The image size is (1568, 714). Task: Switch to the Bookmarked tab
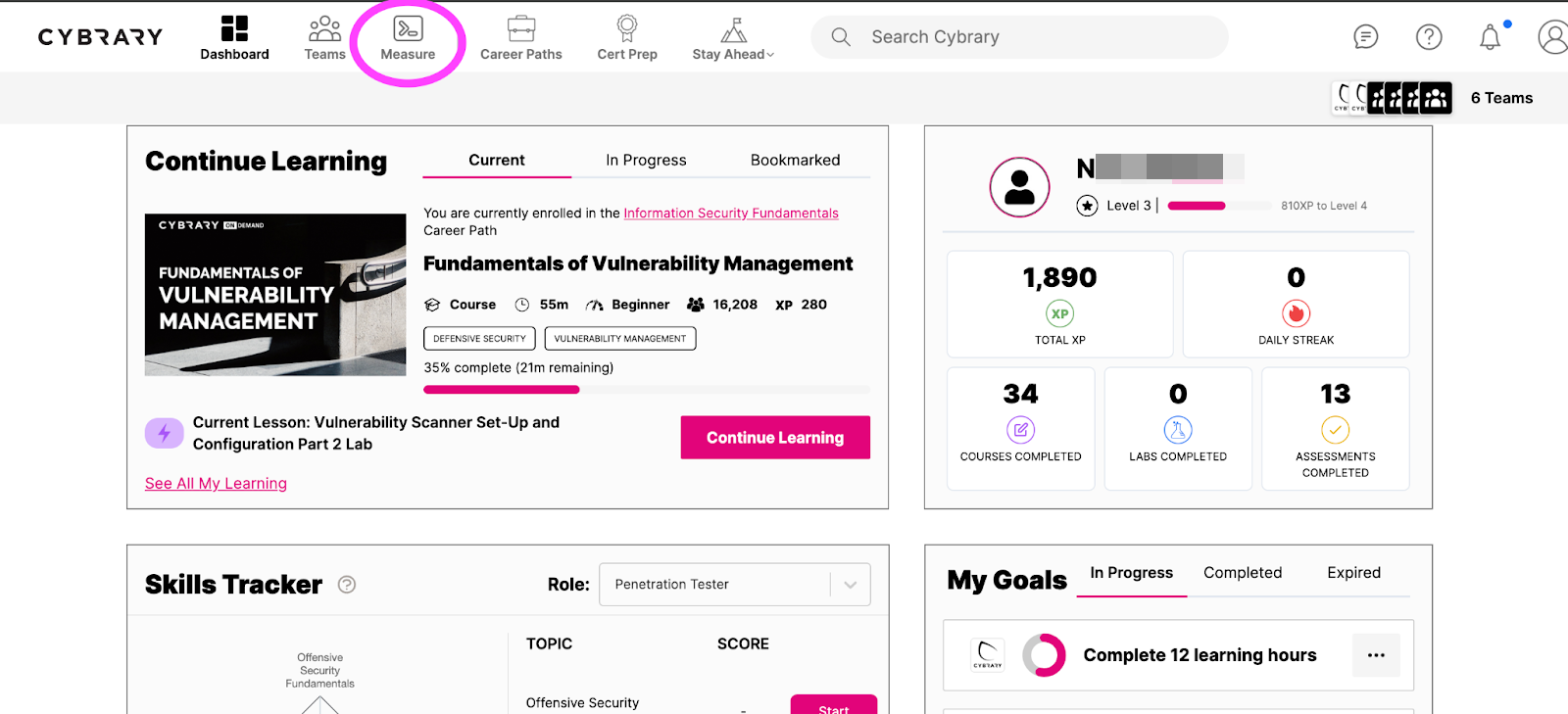[x=795, y=160]
